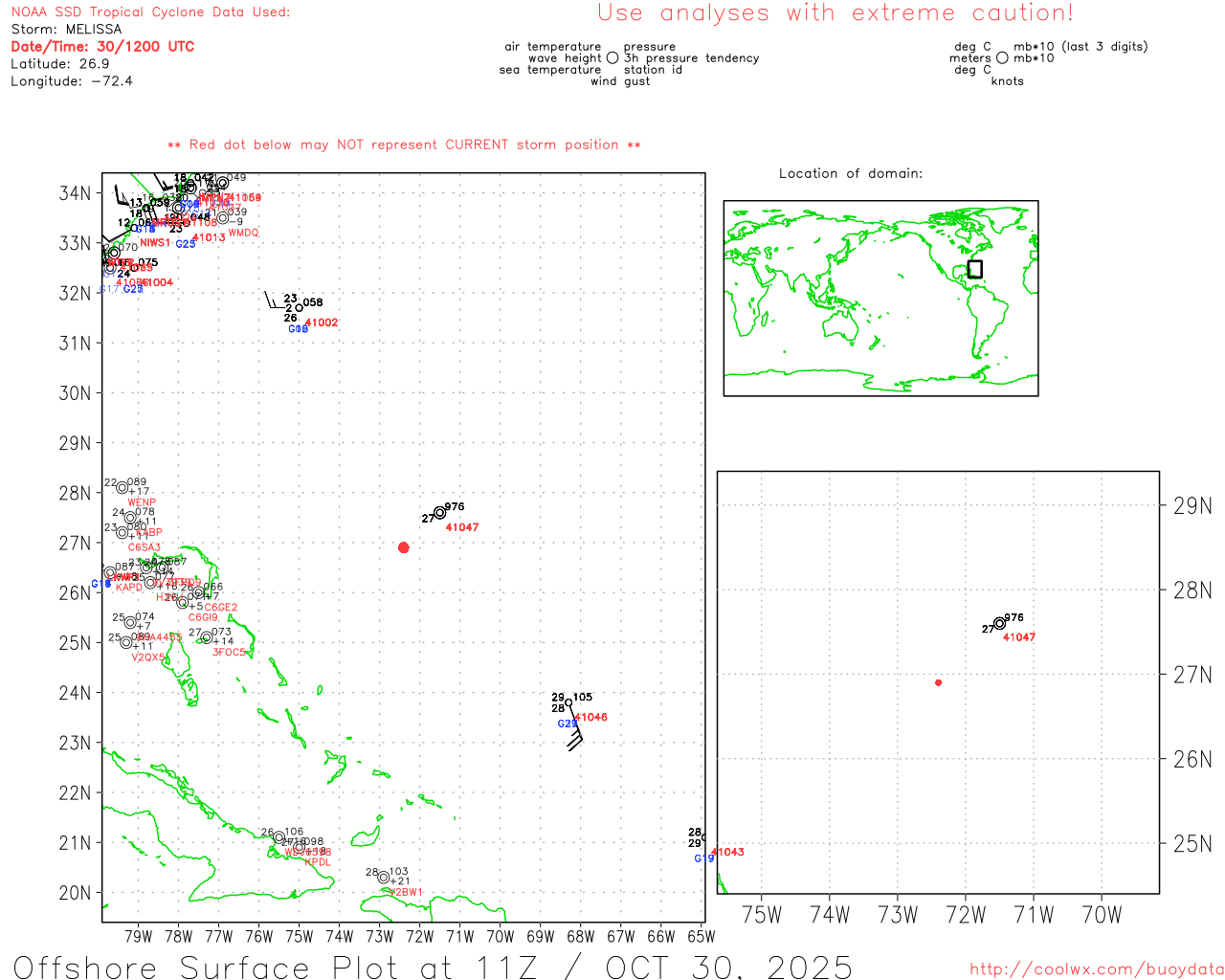Click the station circle above ship WENP
Screen dimensions: 1225x980
pyautogui.click(x=122, y=488)
